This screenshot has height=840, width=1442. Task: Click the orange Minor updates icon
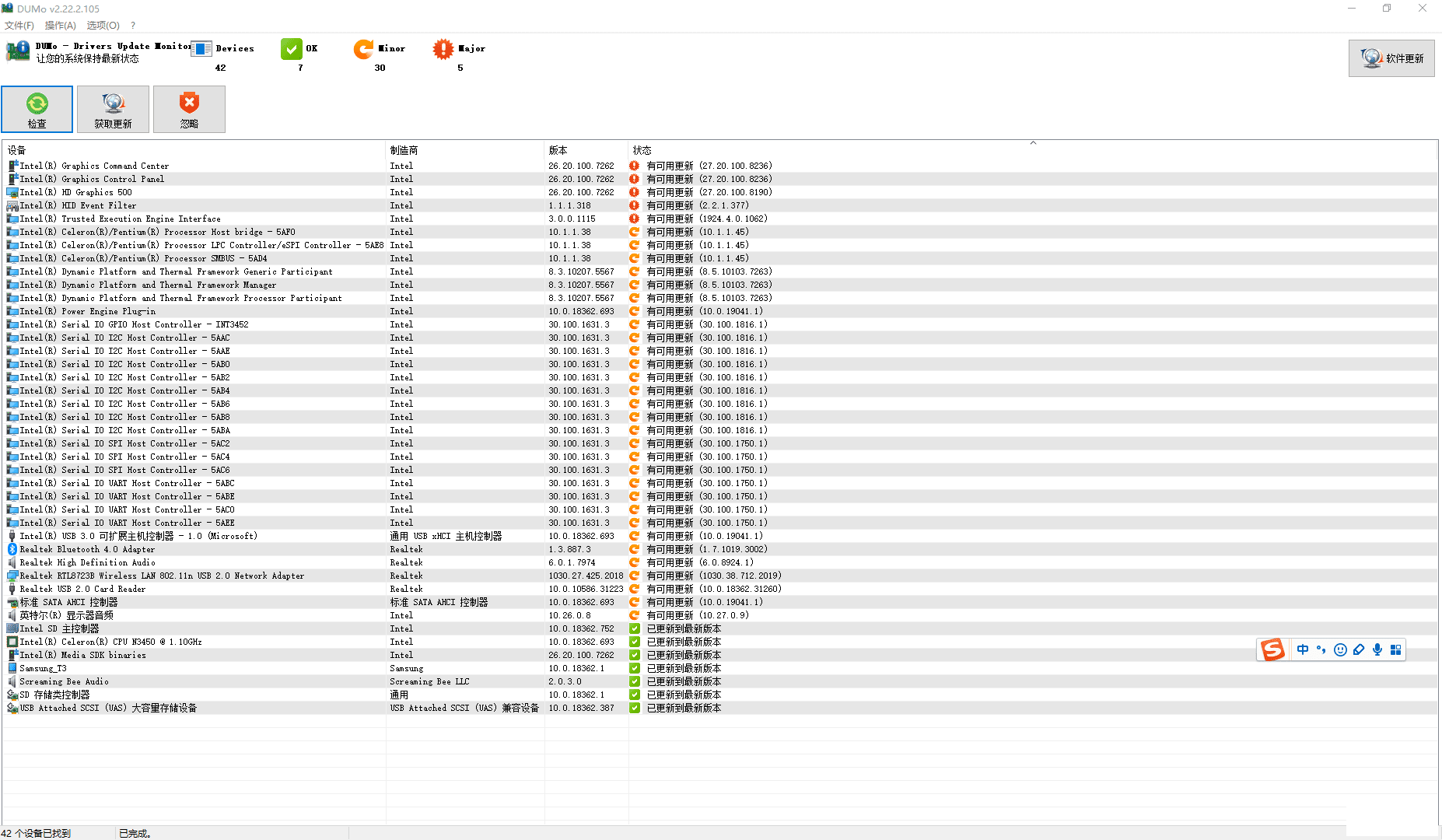coord(363,49)
